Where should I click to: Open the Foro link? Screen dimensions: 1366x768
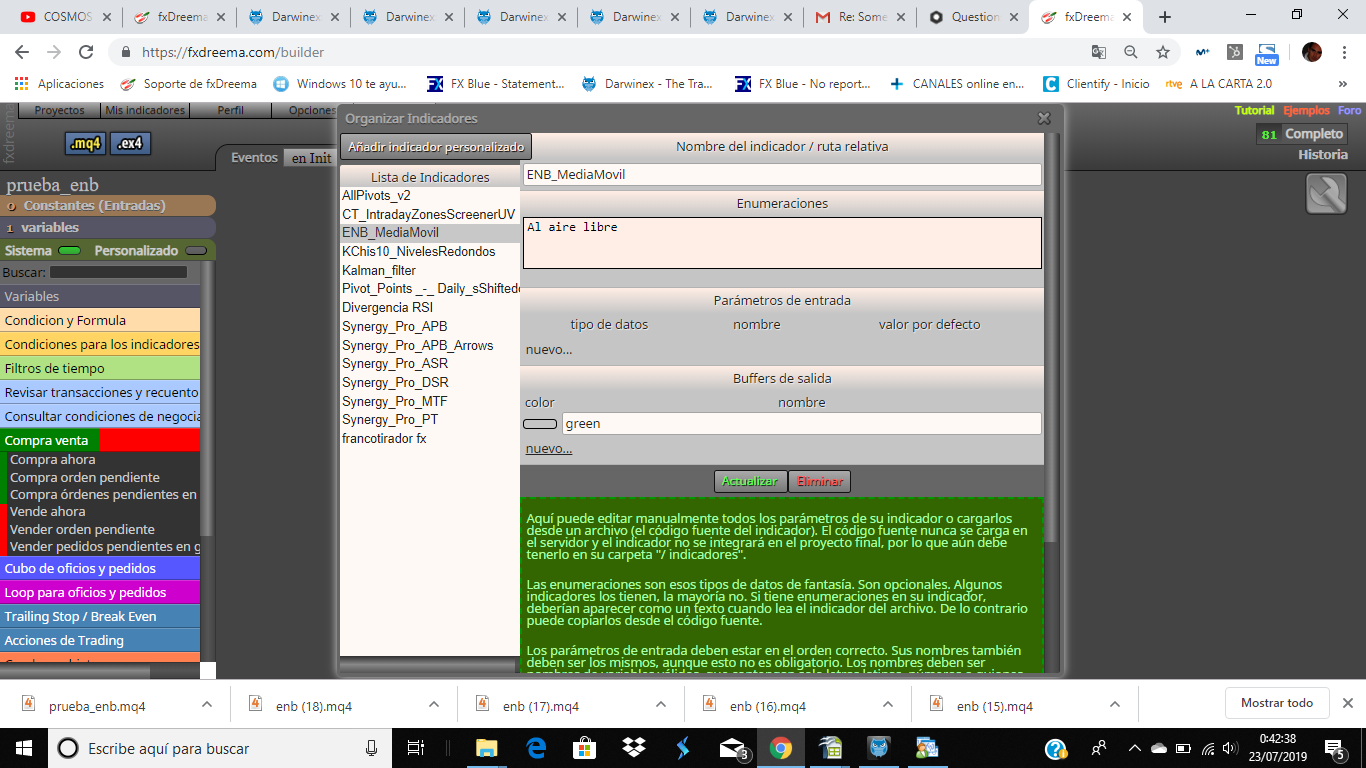(1349, 111)
